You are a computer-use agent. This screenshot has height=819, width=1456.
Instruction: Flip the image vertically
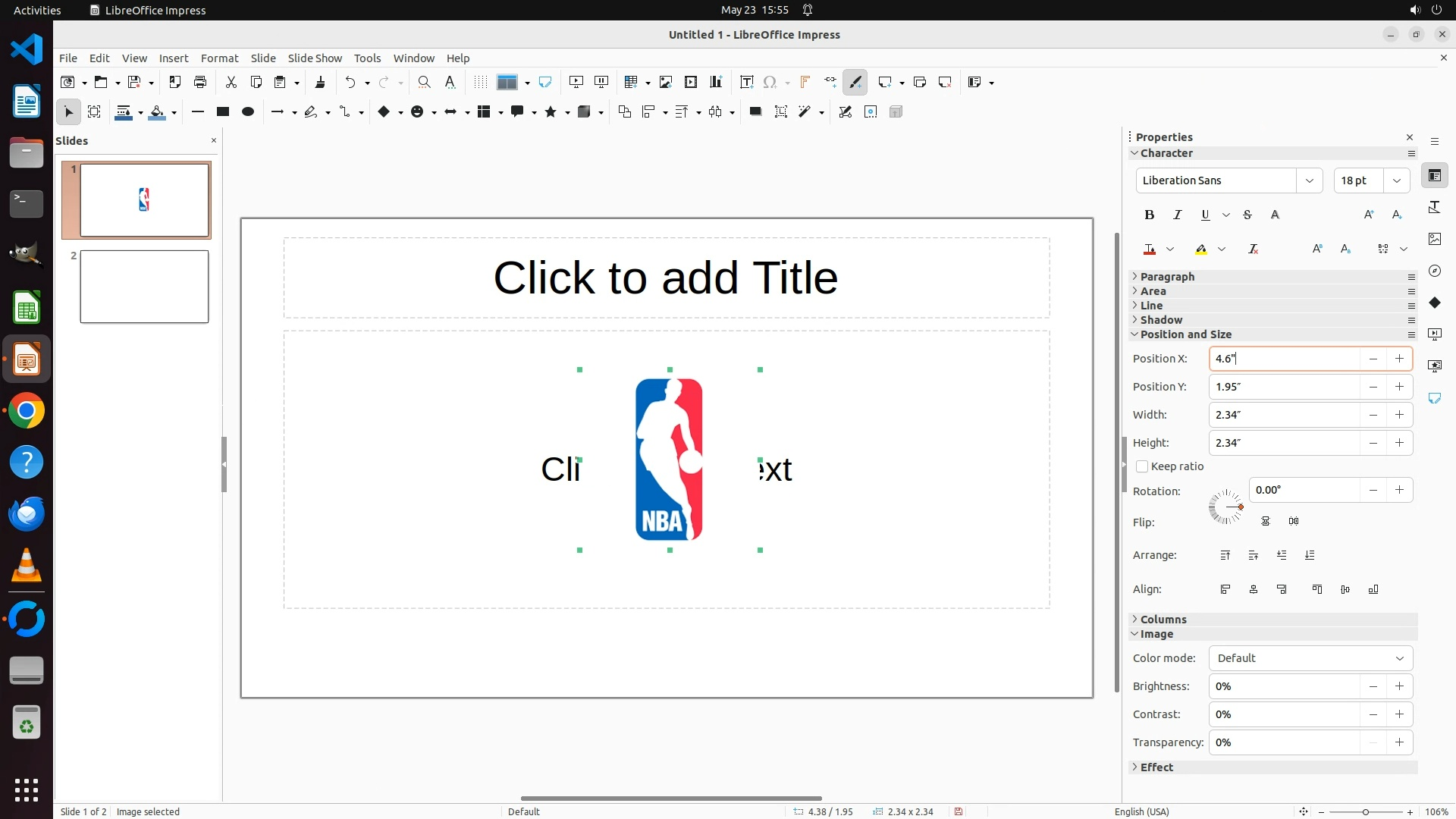click(x=1266, y=521)
